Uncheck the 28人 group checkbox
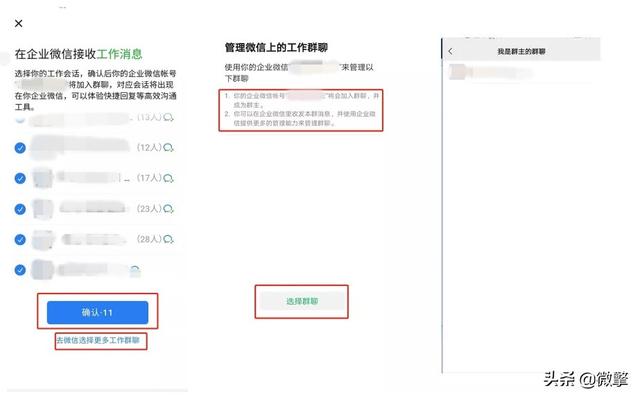This screenshot has width=640, height=399. click(20, 239)
